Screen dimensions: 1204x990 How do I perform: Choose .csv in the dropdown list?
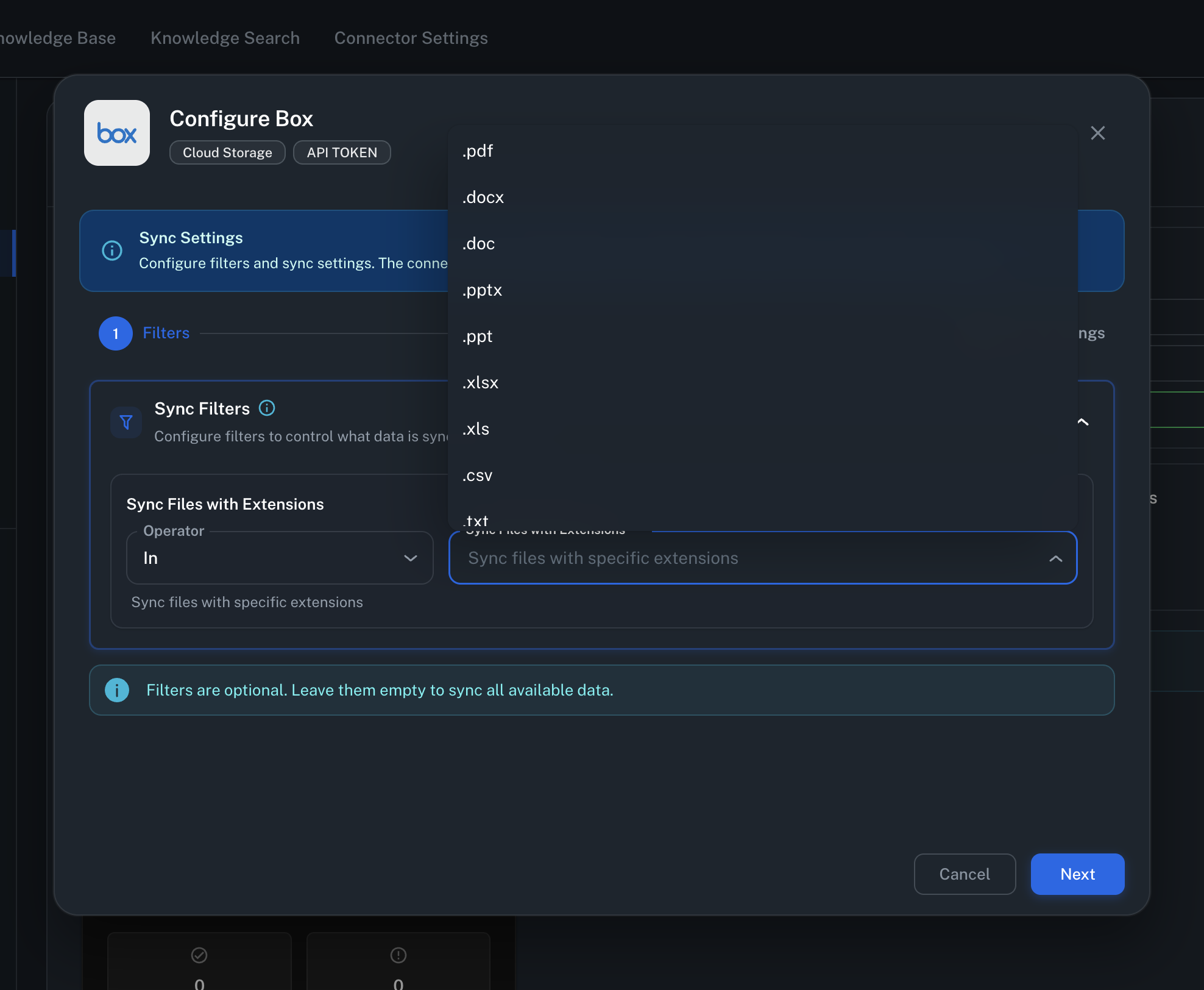477,475
